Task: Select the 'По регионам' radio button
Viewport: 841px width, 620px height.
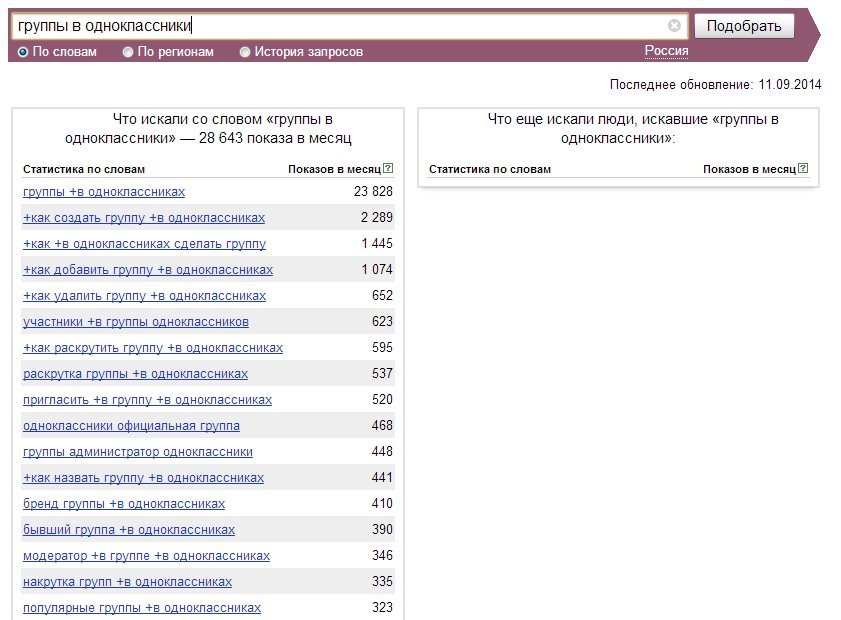Action: coord(128,52)
